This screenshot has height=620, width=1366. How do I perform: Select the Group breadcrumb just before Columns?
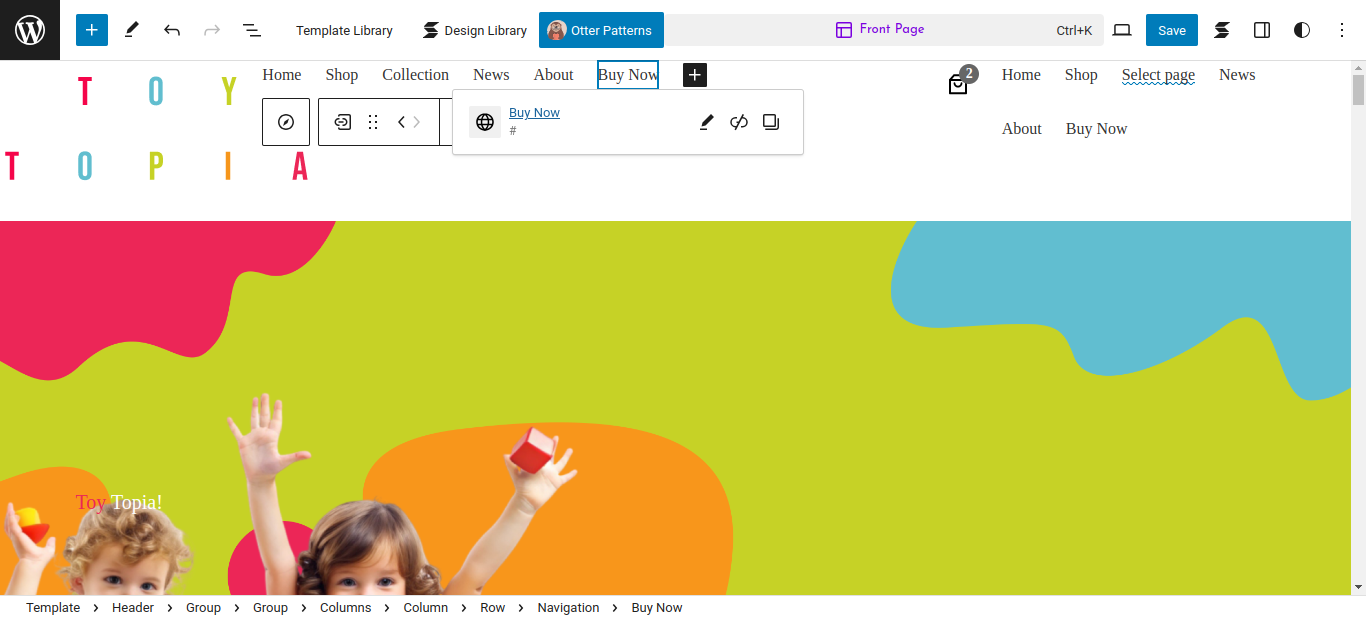(x=270, y=608)
